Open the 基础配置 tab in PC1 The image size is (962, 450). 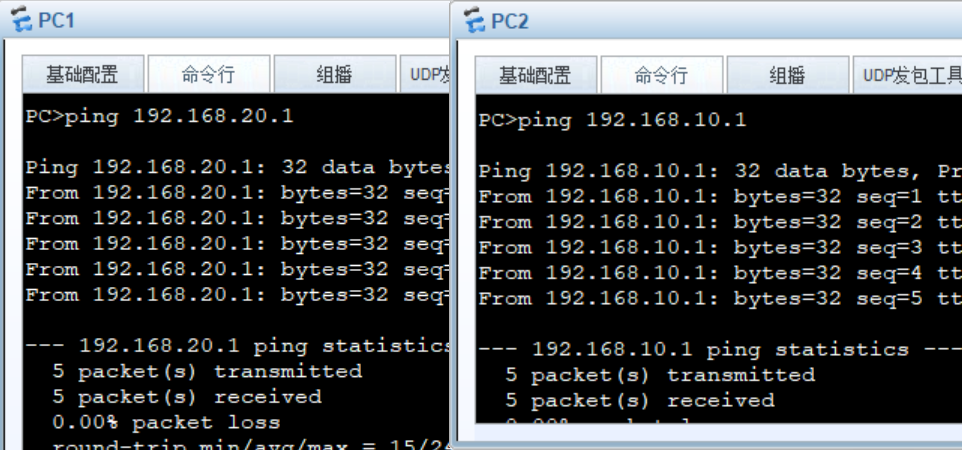82,74
